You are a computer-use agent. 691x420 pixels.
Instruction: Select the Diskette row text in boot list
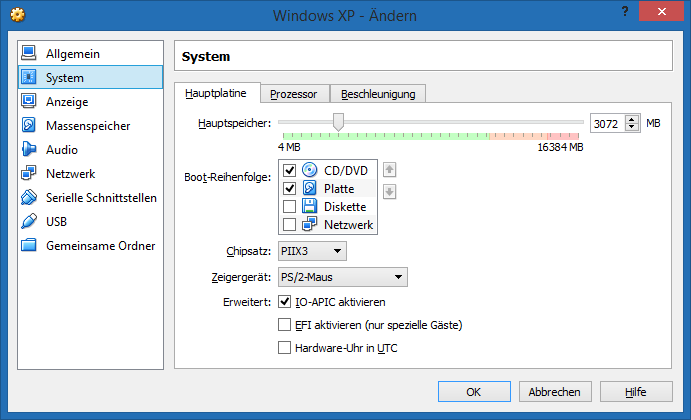point(345,207)
